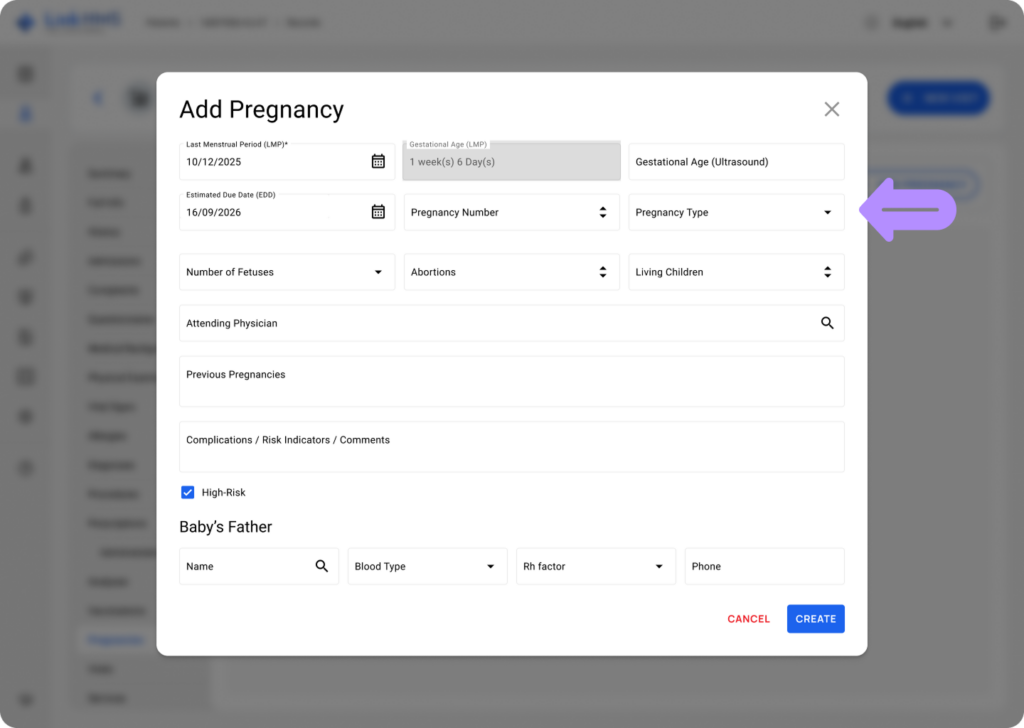This screenshot has height=728, width=1024.
Task: Uncheck the High-Risk checkbox
Action: coord(188,492)
